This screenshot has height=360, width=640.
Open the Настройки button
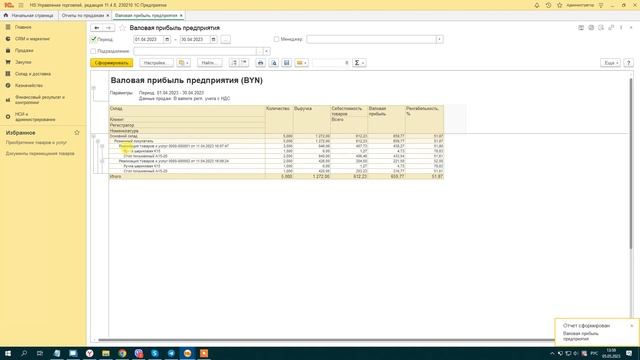click(x=156, y=63)
